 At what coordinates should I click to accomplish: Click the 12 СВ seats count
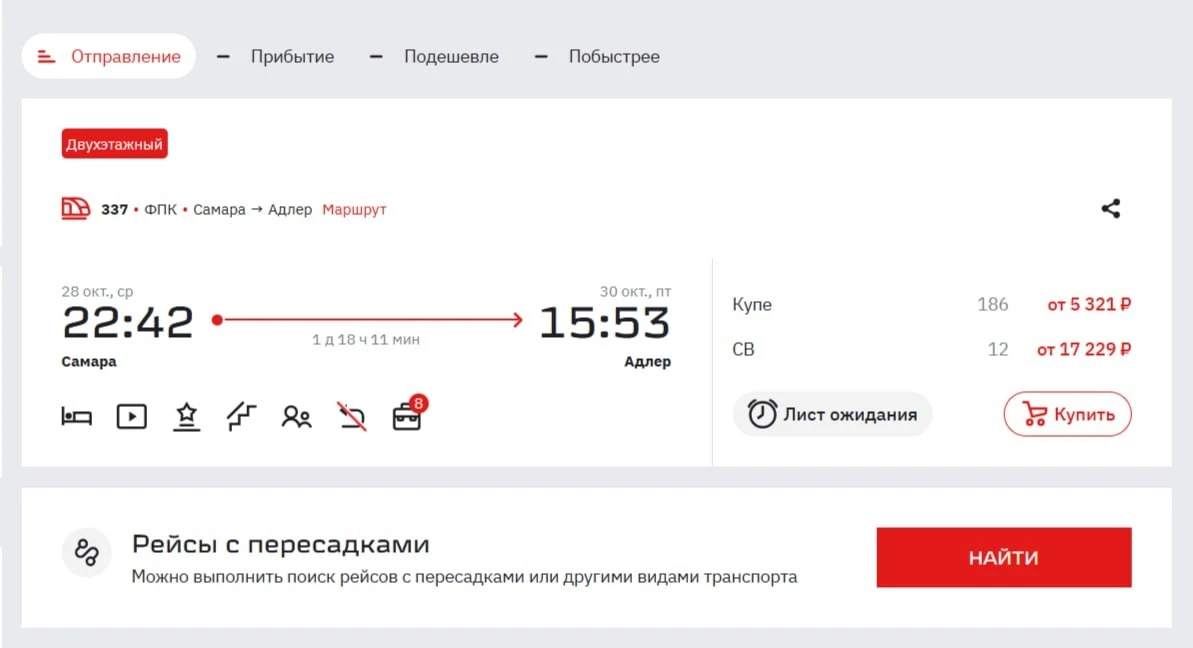(997, 349)
